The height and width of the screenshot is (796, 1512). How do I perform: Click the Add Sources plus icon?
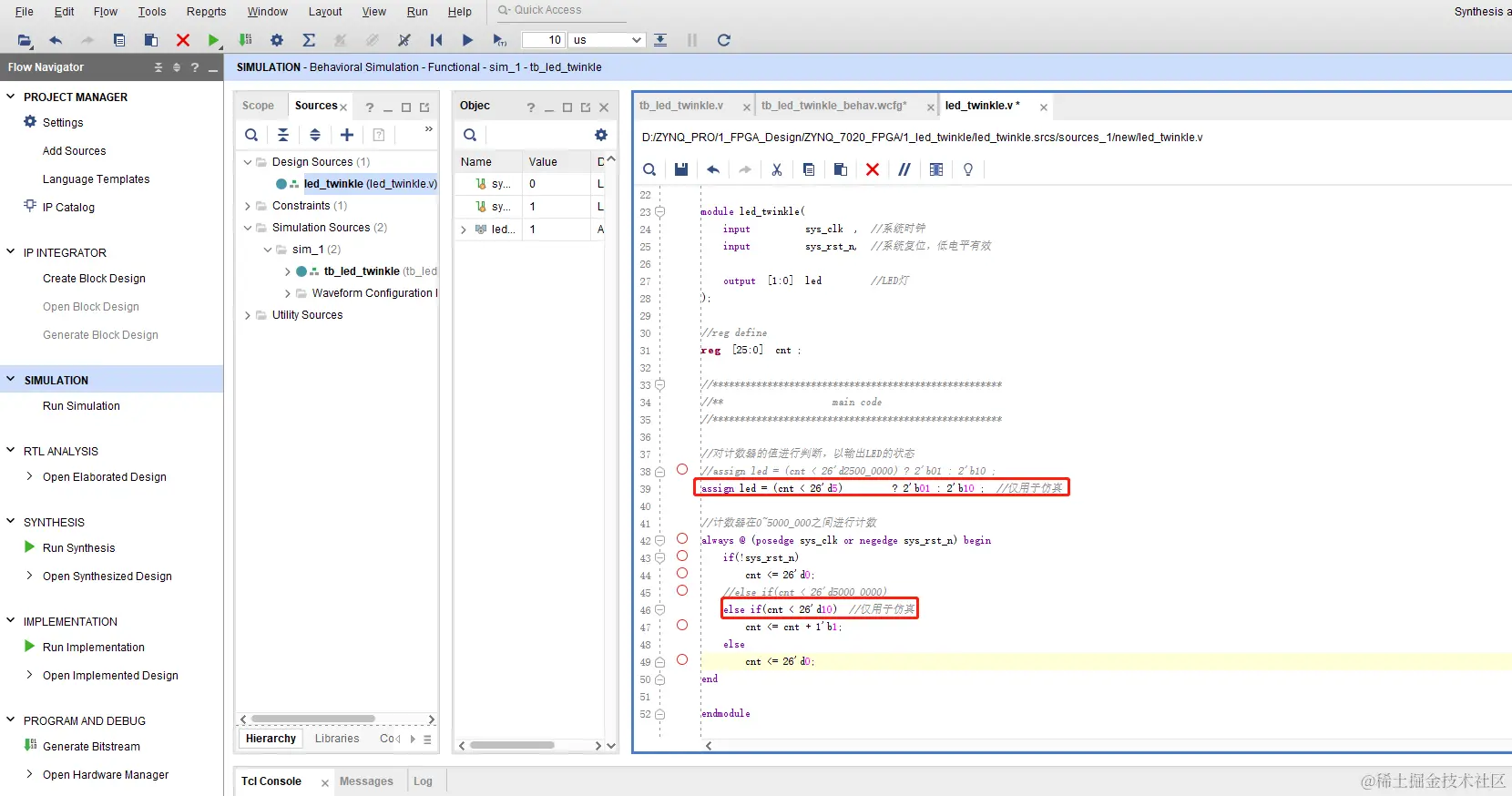coord(347,135)
